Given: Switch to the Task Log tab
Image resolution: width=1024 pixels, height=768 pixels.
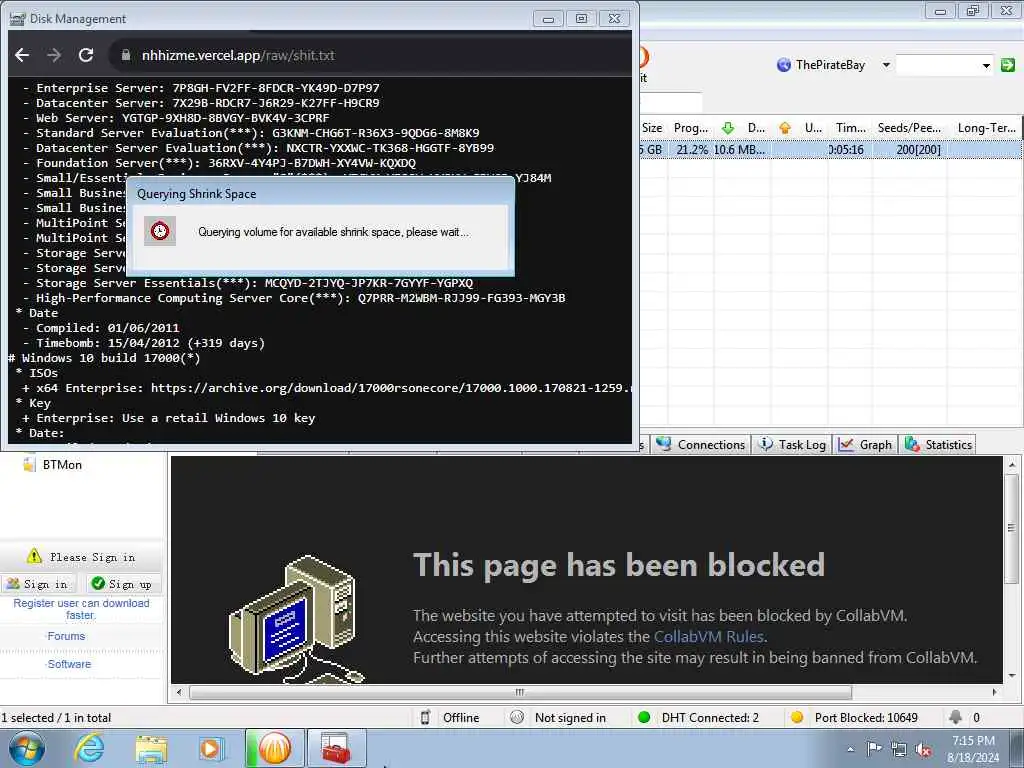Looking at the screenshot, I should pos(792,445).
